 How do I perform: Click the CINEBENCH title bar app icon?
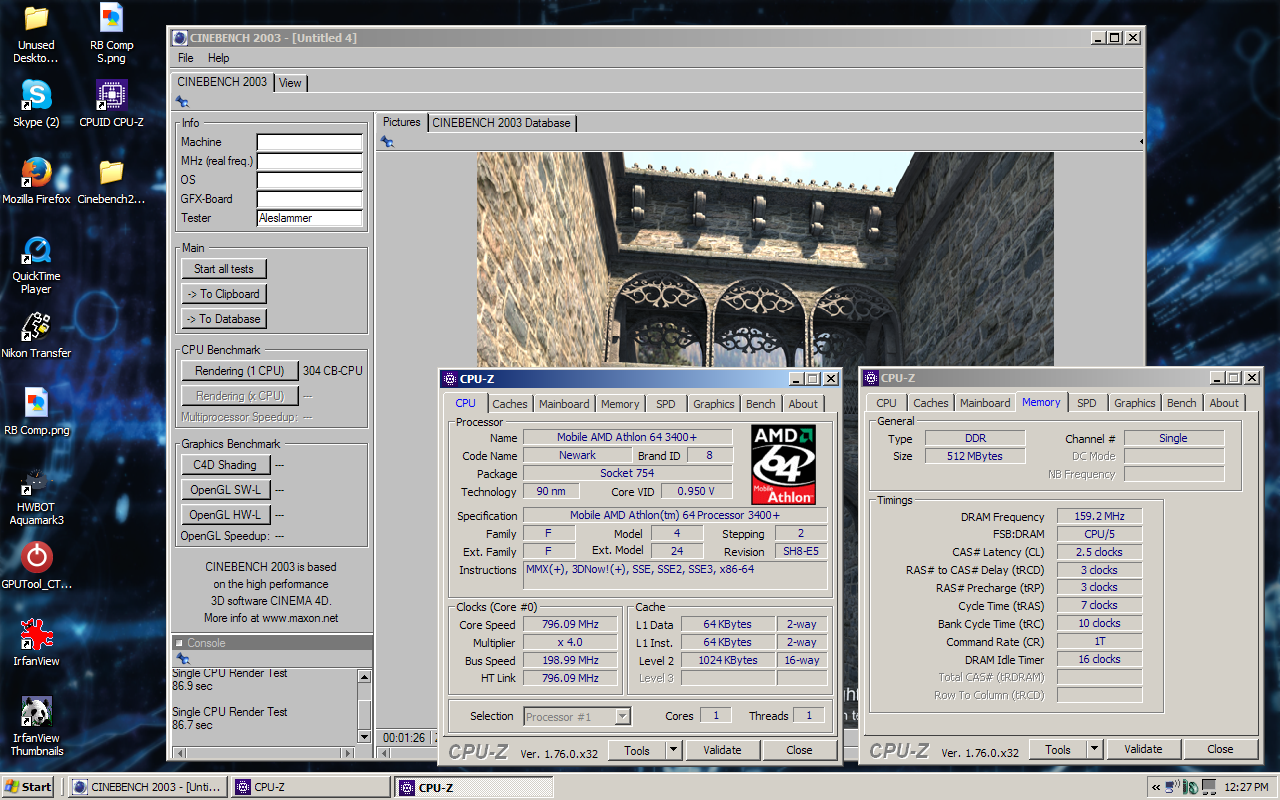179,38
